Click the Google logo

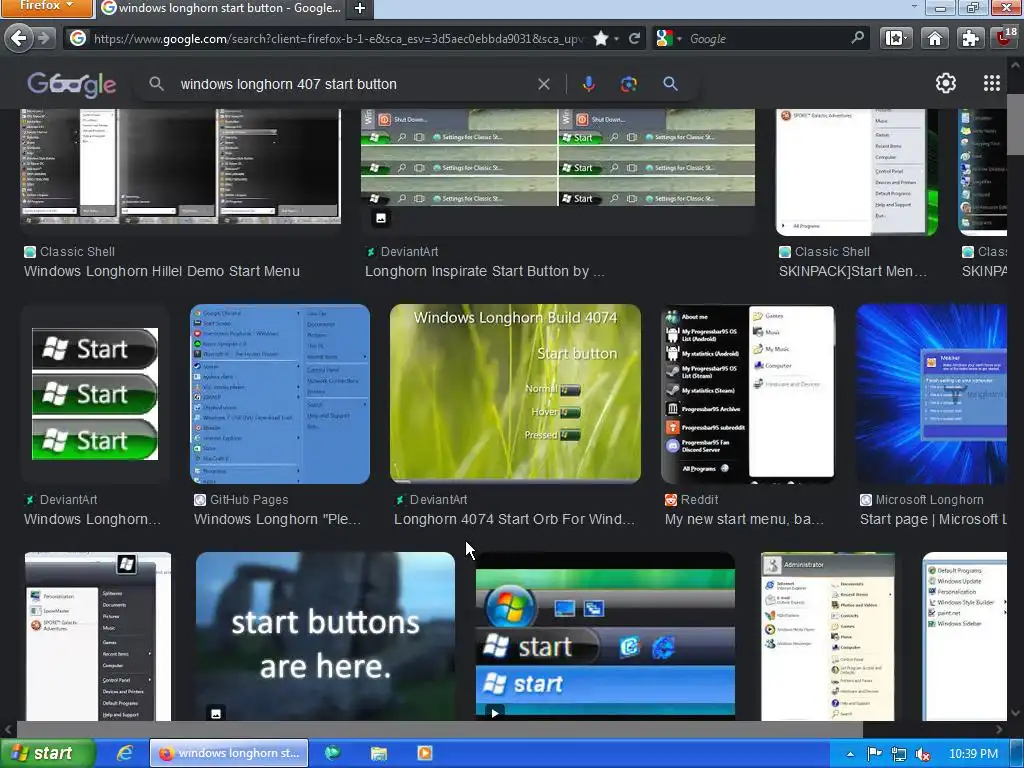(x=72, y=84)
